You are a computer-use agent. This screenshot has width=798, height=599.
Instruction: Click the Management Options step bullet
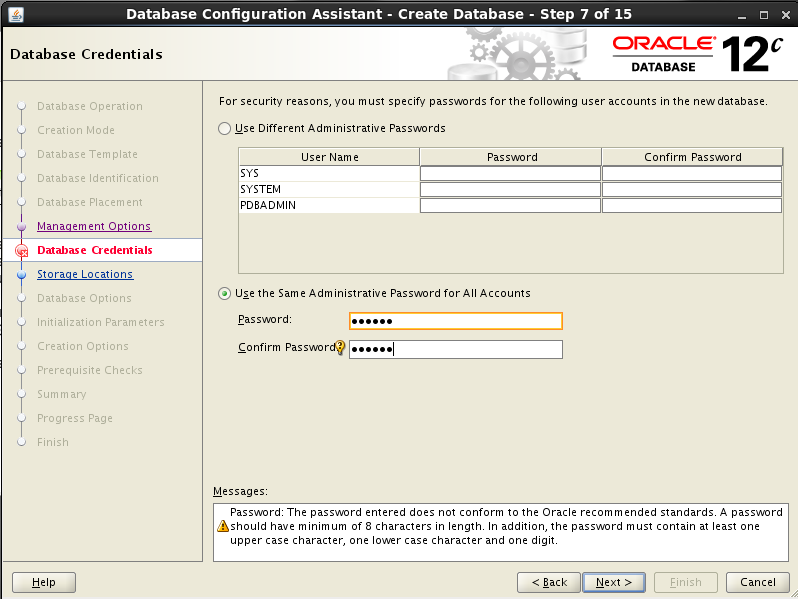tap(21, 226)
